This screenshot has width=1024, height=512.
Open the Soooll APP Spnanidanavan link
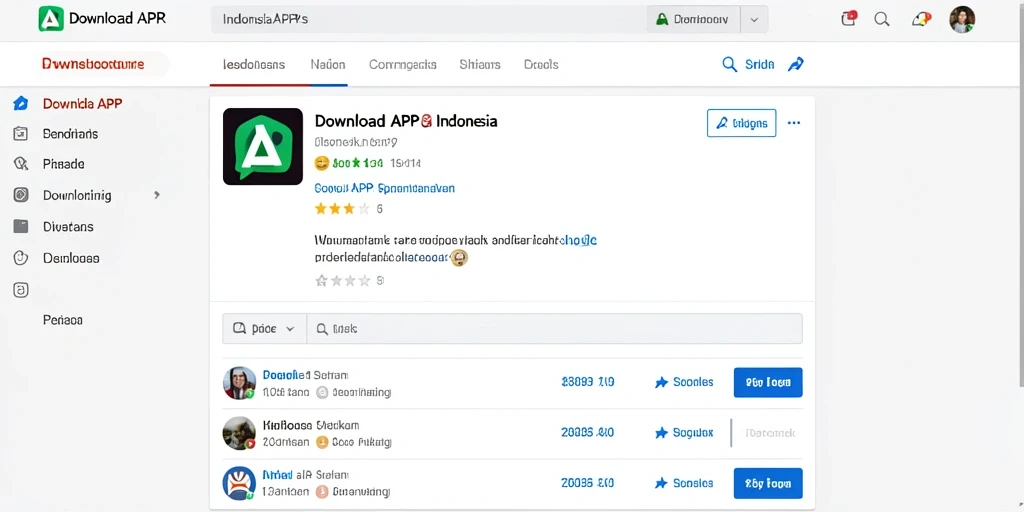(385, 188)
